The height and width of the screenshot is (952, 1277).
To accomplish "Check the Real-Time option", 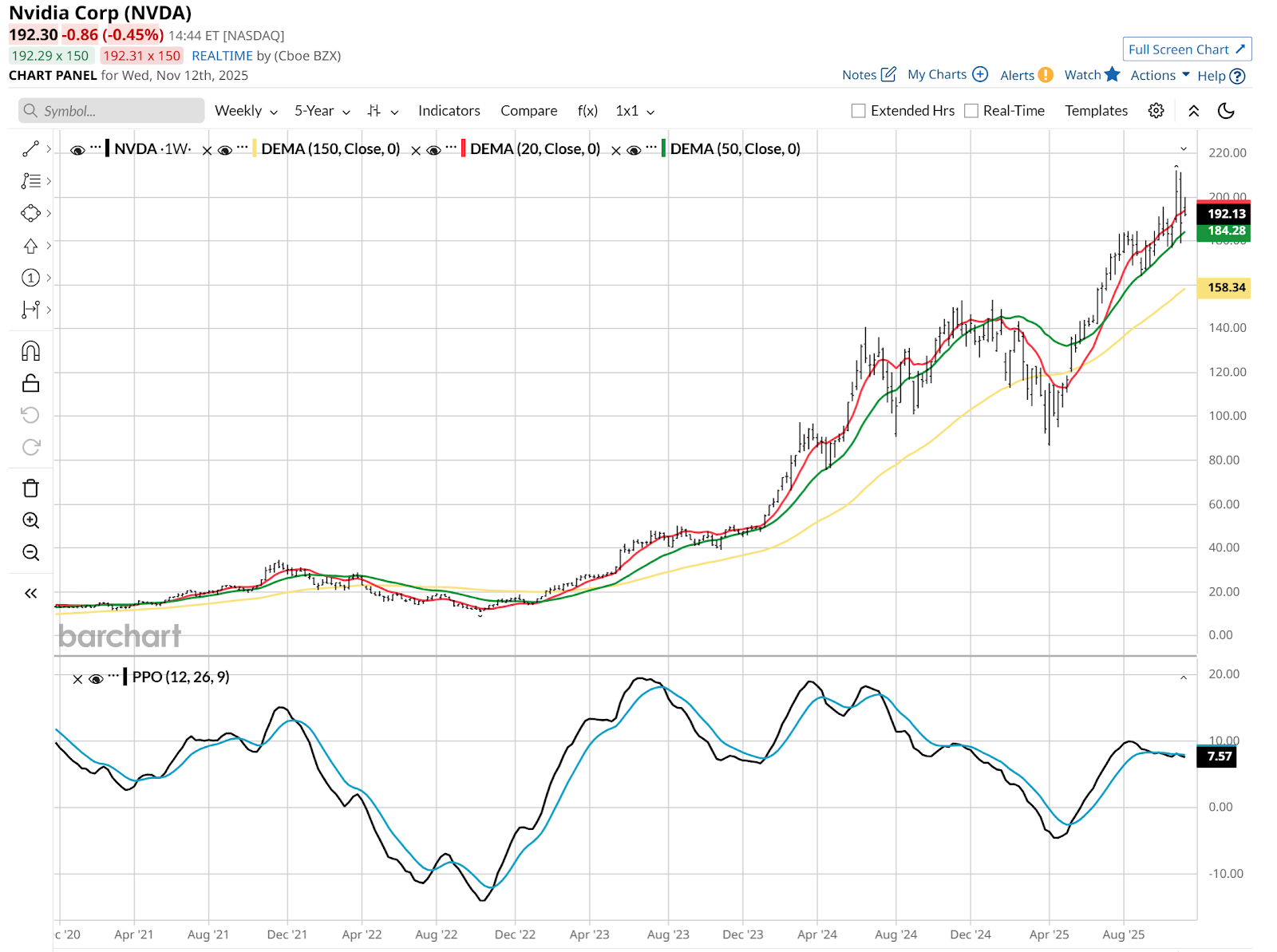I will tap(972, 111).
